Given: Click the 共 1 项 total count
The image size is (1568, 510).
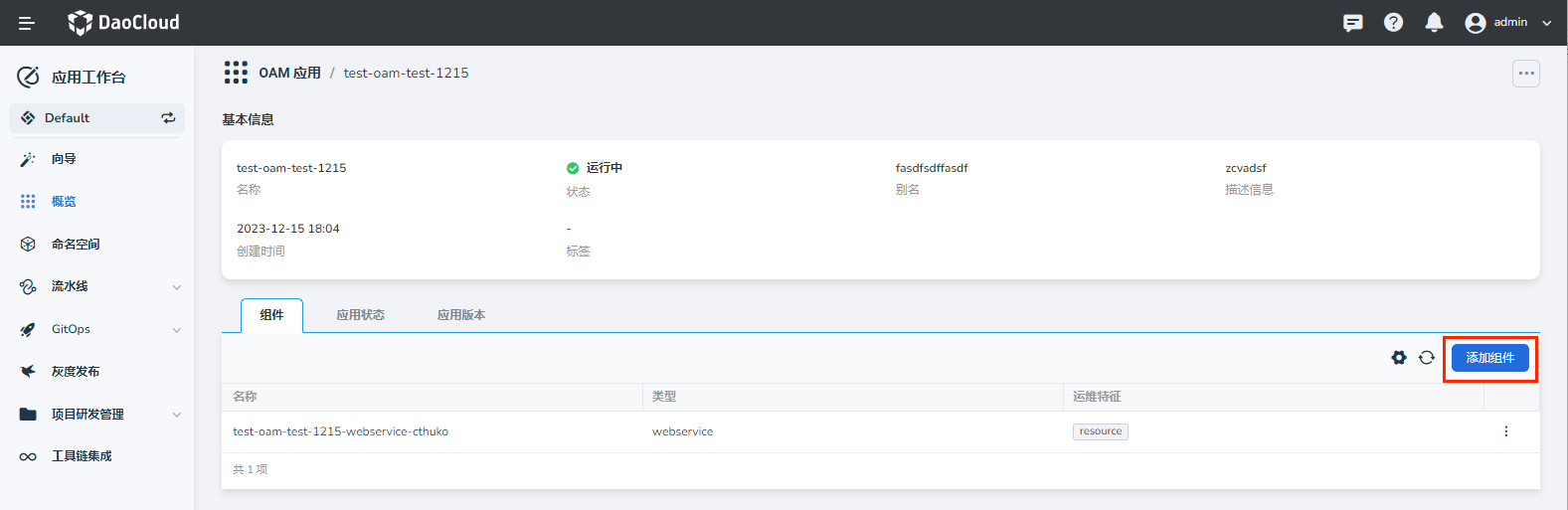Looking at the screenshot, I should click(x=250, y=469).
